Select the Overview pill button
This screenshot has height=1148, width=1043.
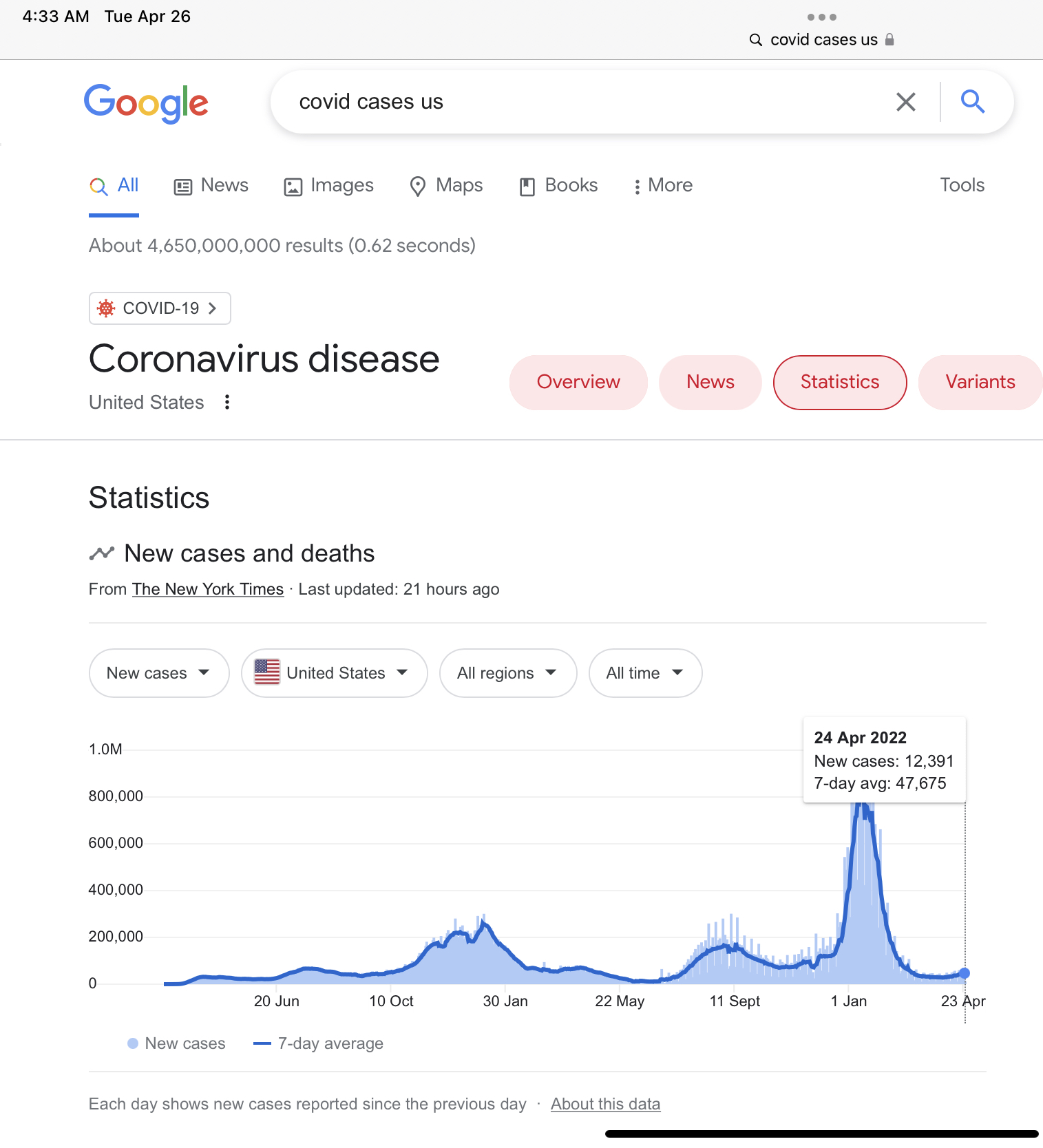(578, 382)
